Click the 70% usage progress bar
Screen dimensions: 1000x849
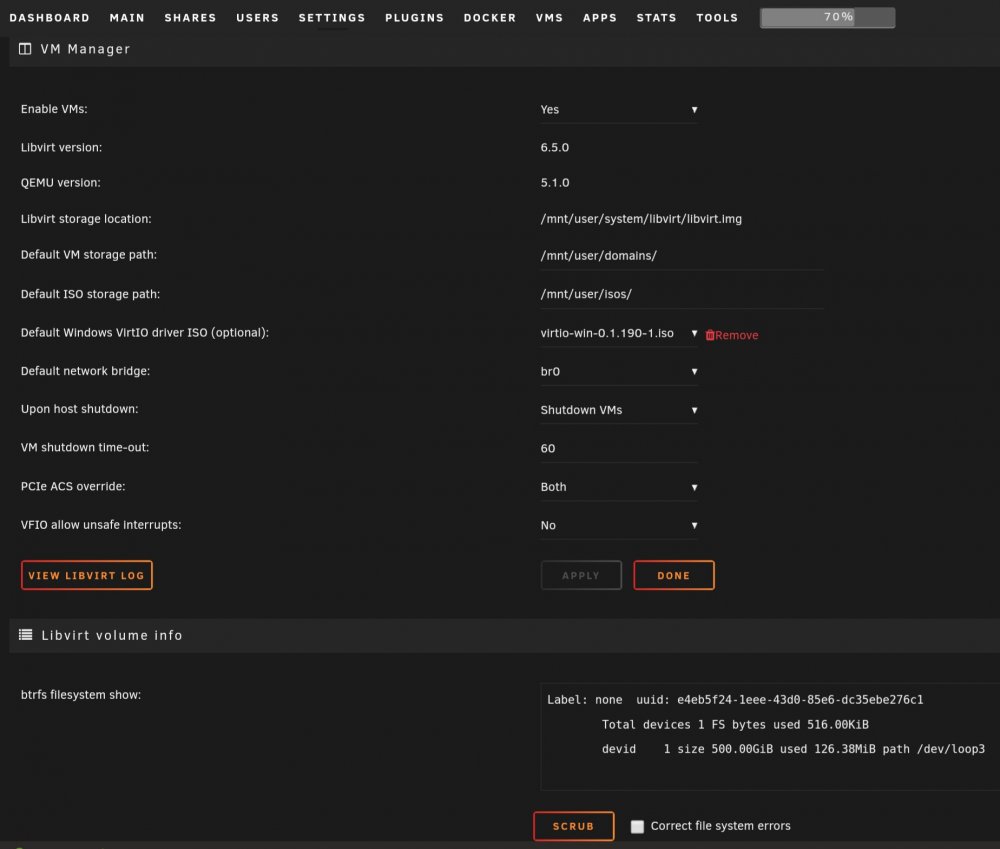(827, 17)
